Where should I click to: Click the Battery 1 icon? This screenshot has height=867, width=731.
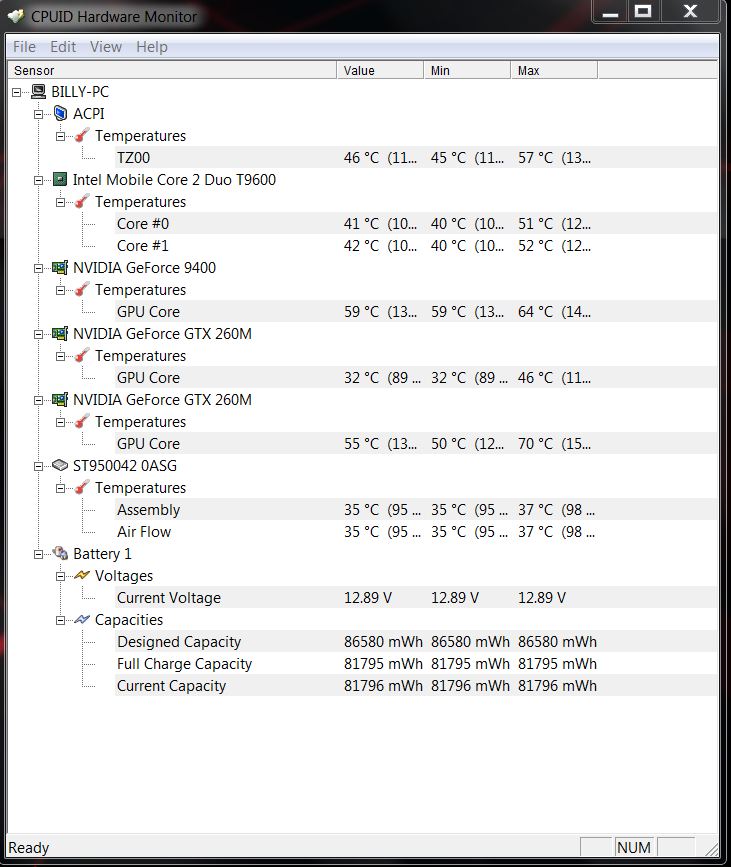[x=60, y=554]
